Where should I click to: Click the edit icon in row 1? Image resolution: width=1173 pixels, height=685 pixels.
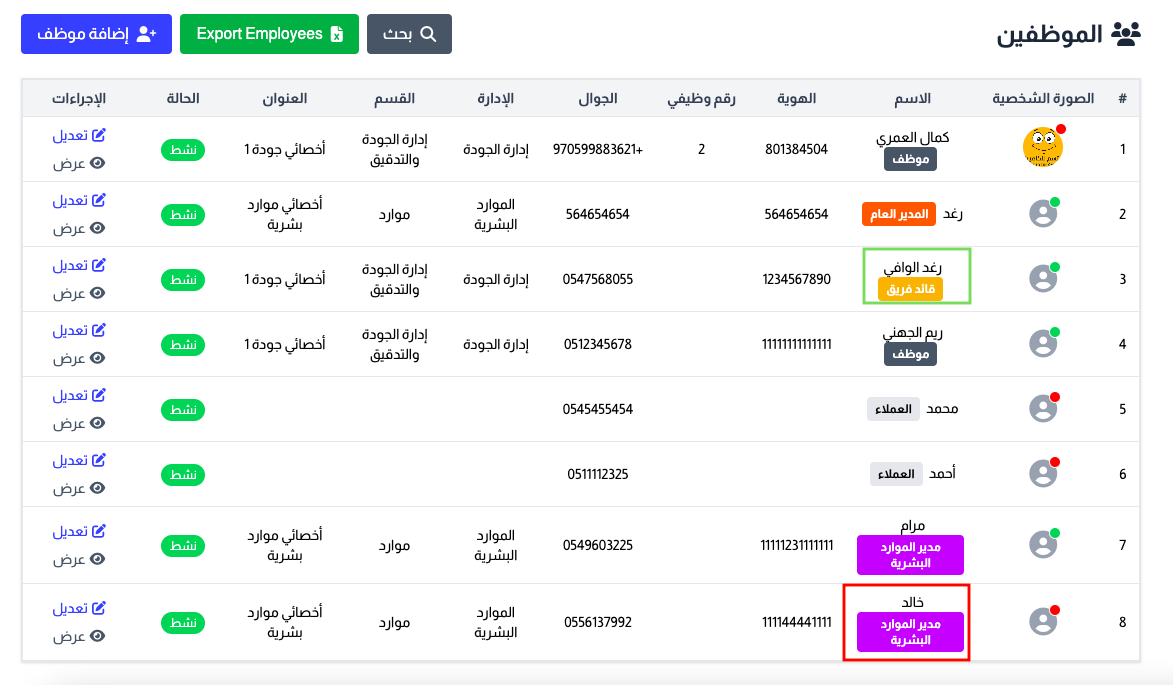99,136
